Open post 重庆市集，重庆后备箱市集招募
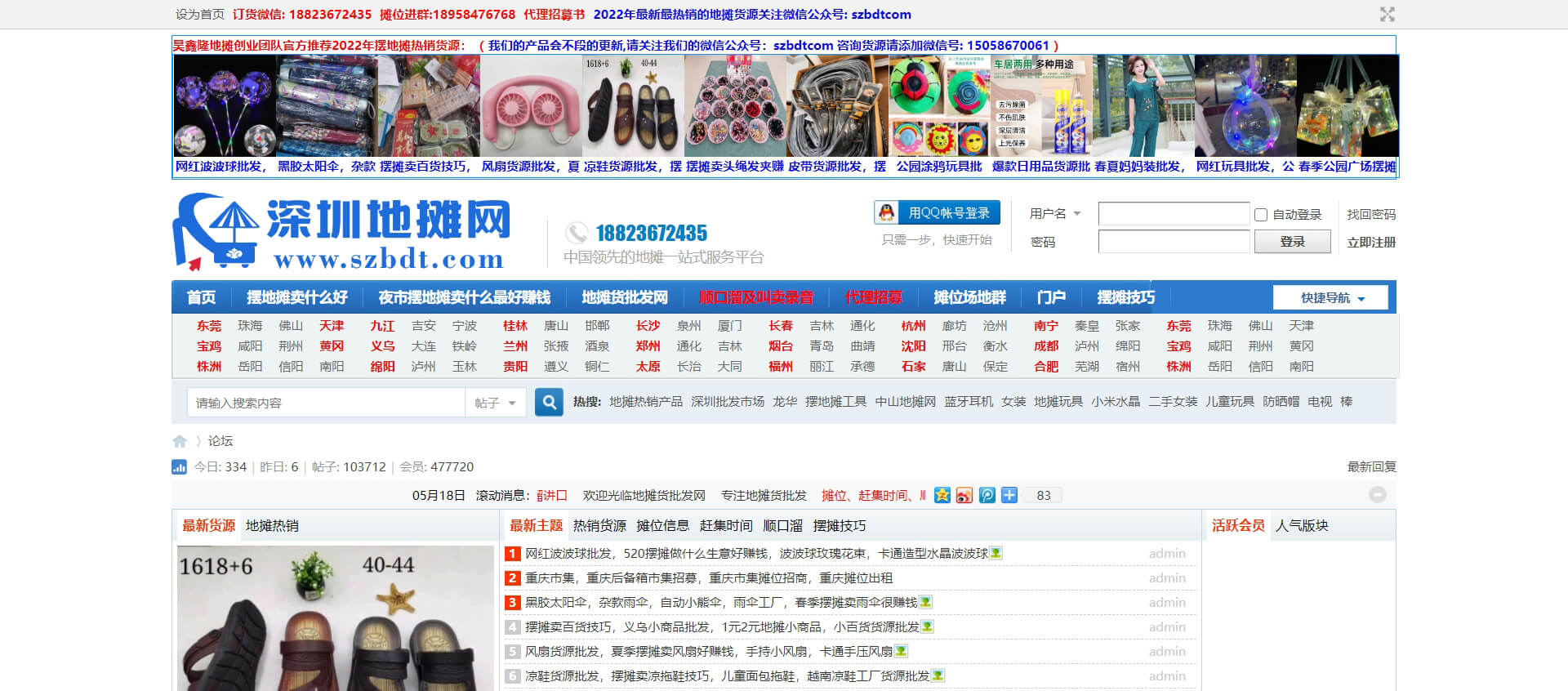 pos(709,578)
